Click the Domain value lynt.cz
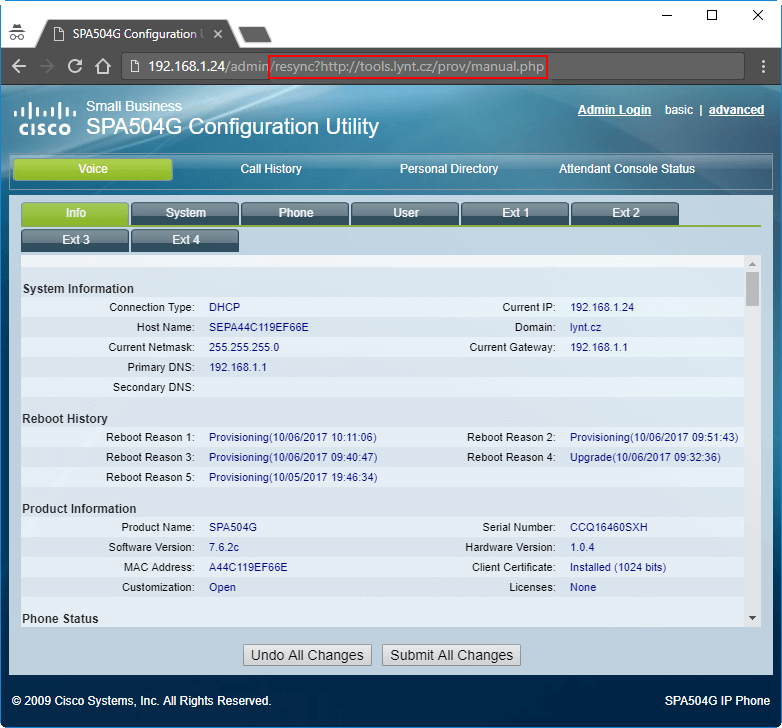 click(585, 327)
